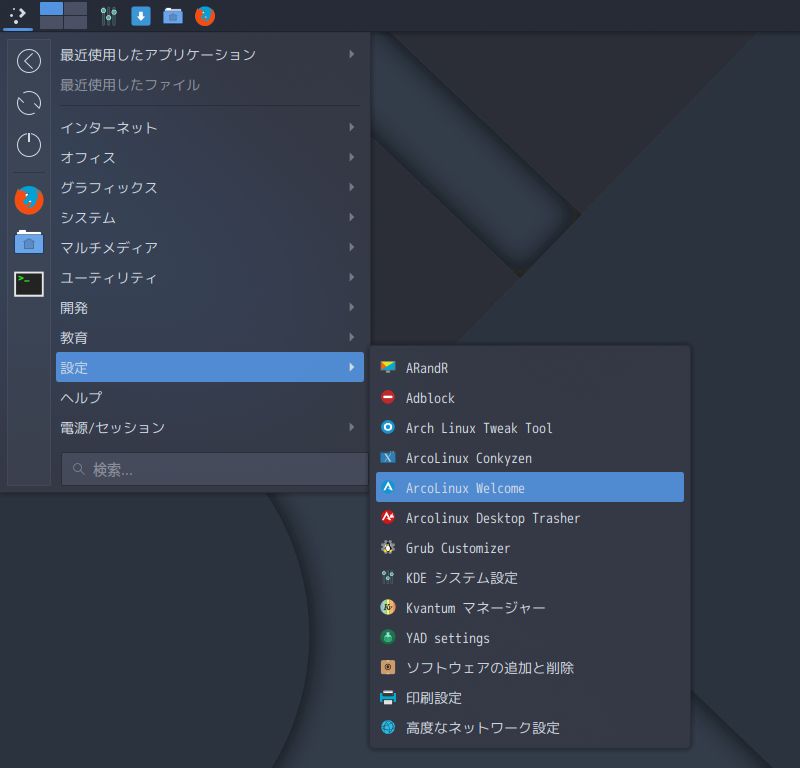Image resolution: width=800 pixels, height=768 pixels.
Task: Open the ヘルプ menu entry
Action: 210,397
